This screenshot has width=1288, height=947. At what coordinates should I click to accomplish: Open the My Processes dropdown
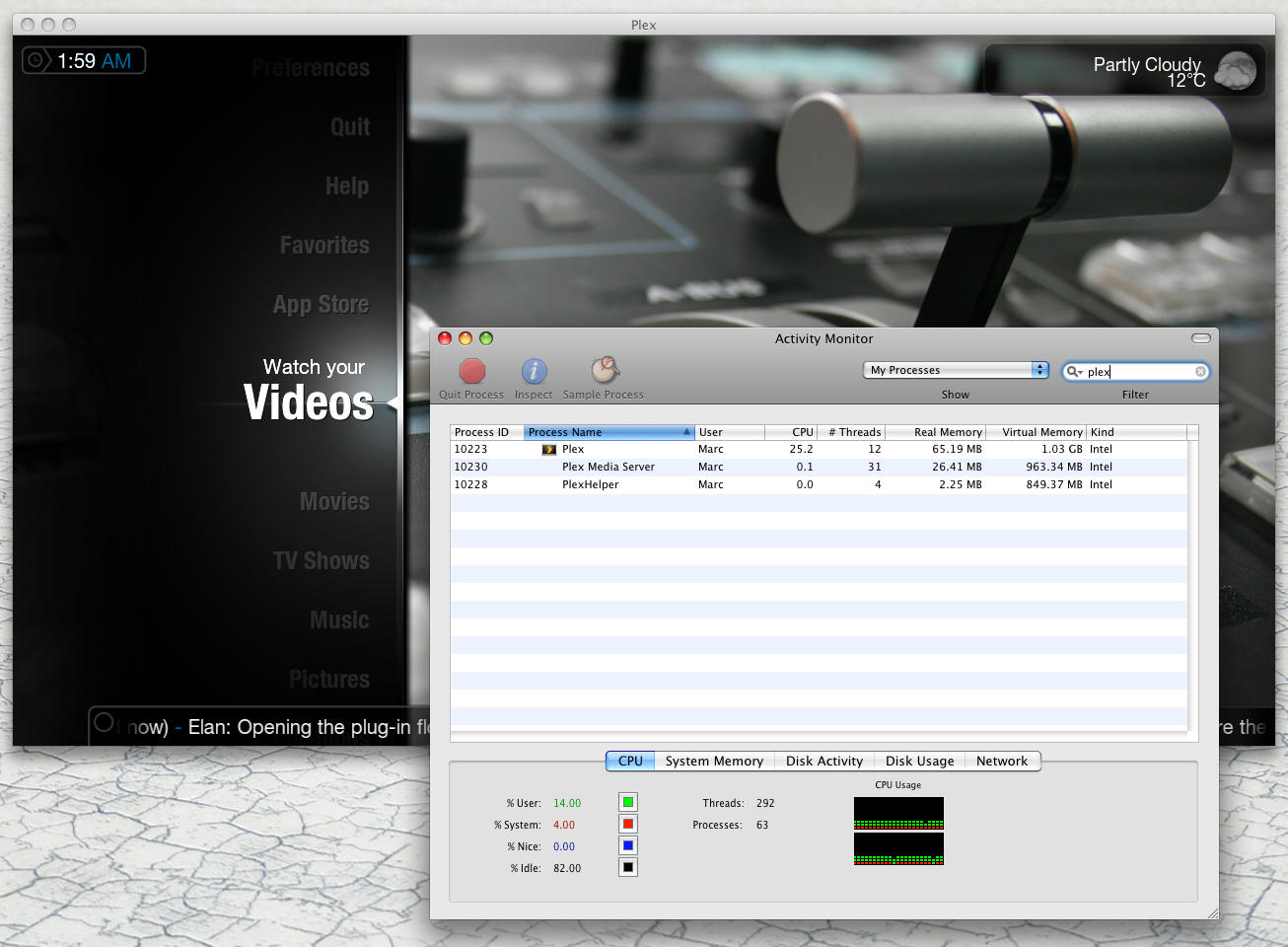pyautogui.click(x=956, y=370)
